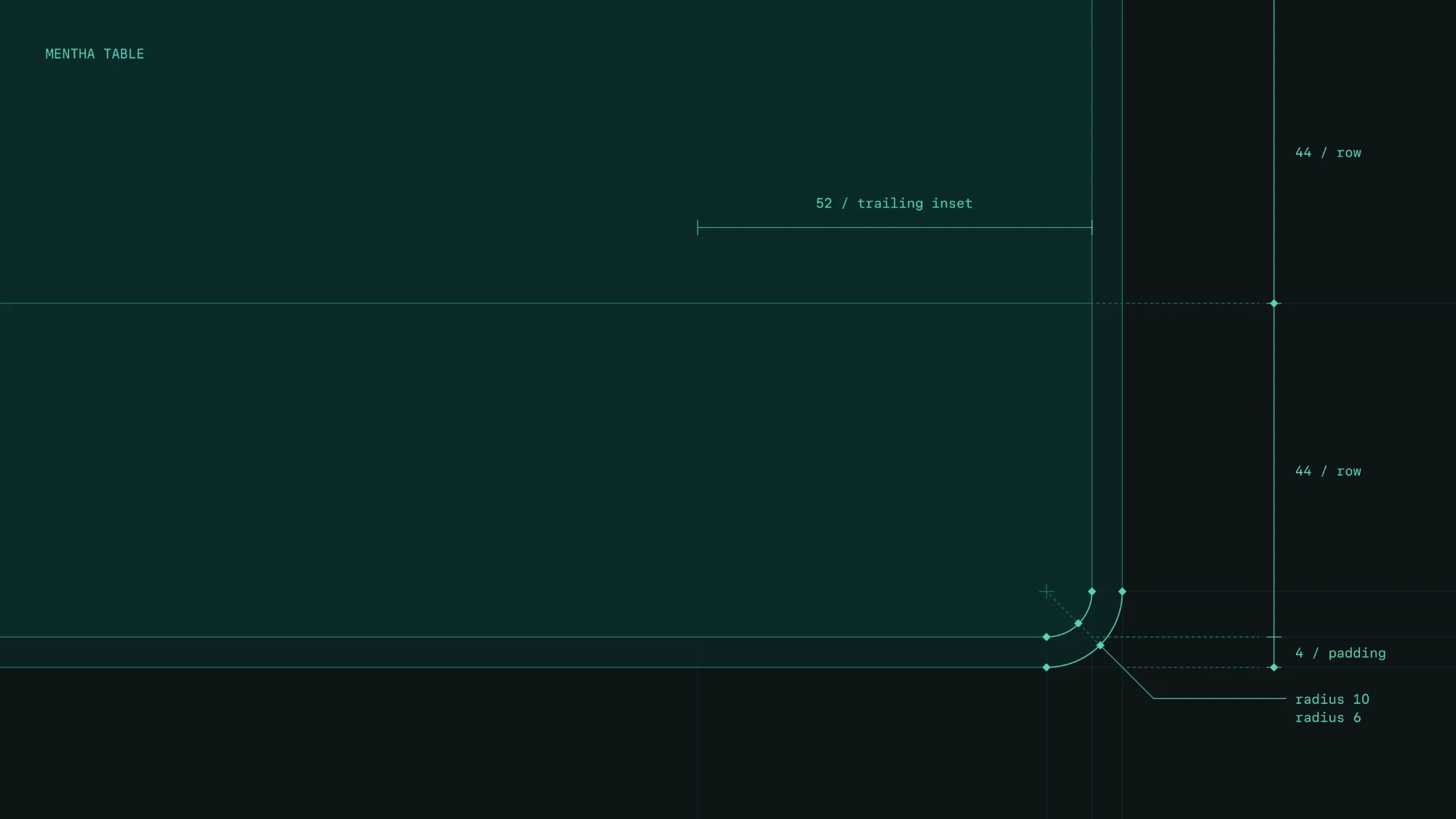Select the "radius 6" label
Screen dimensions: 1456x819
1328,718
